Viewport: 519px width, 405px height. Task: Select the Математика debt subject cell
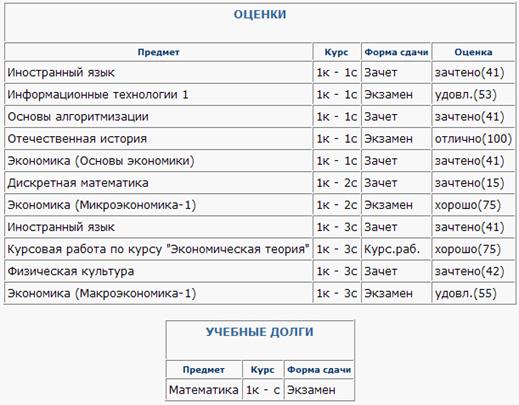[x=204, y=389]
